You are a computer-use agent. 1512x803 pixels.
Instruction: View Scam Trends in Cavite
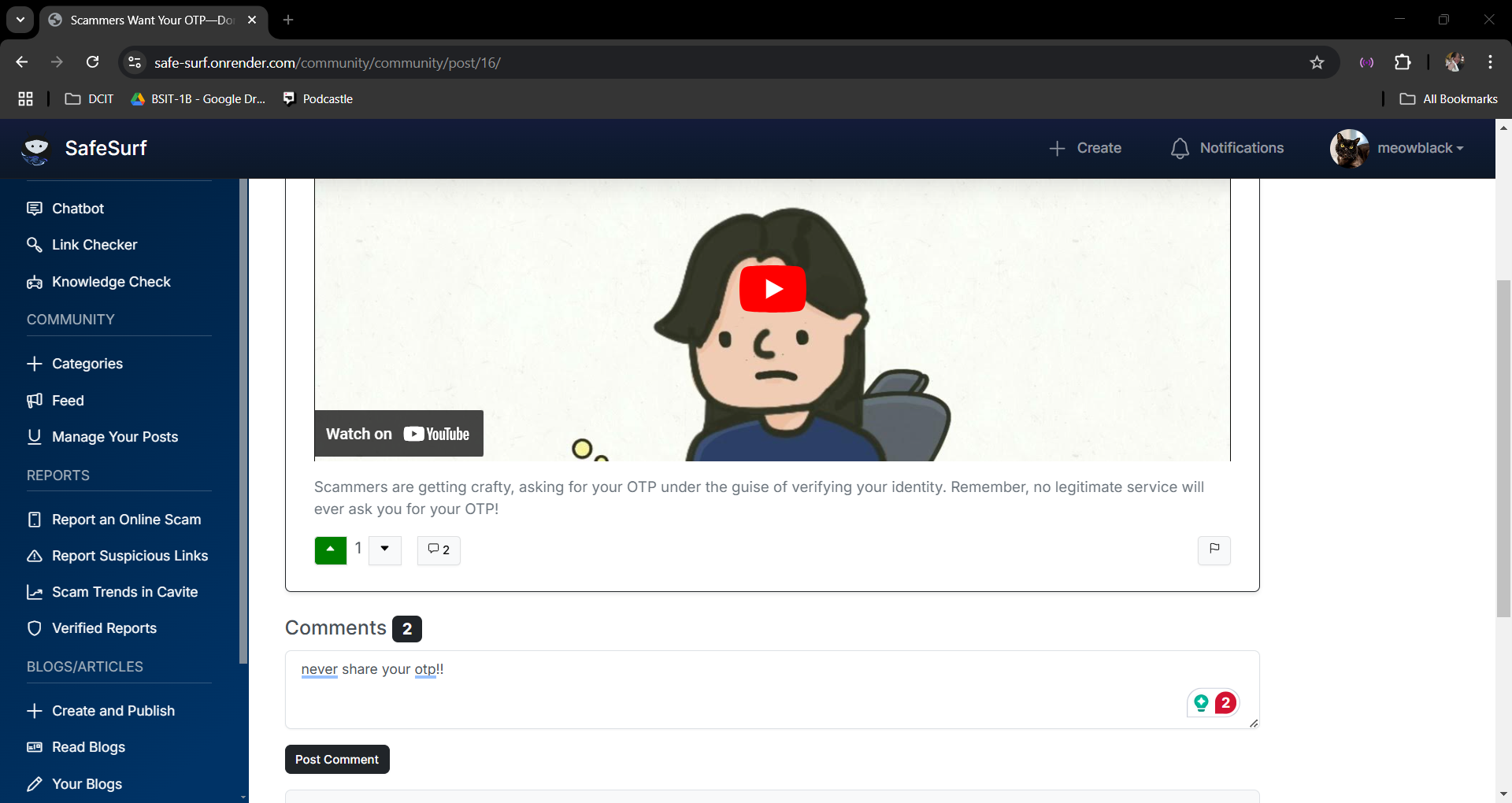(113, 592)
